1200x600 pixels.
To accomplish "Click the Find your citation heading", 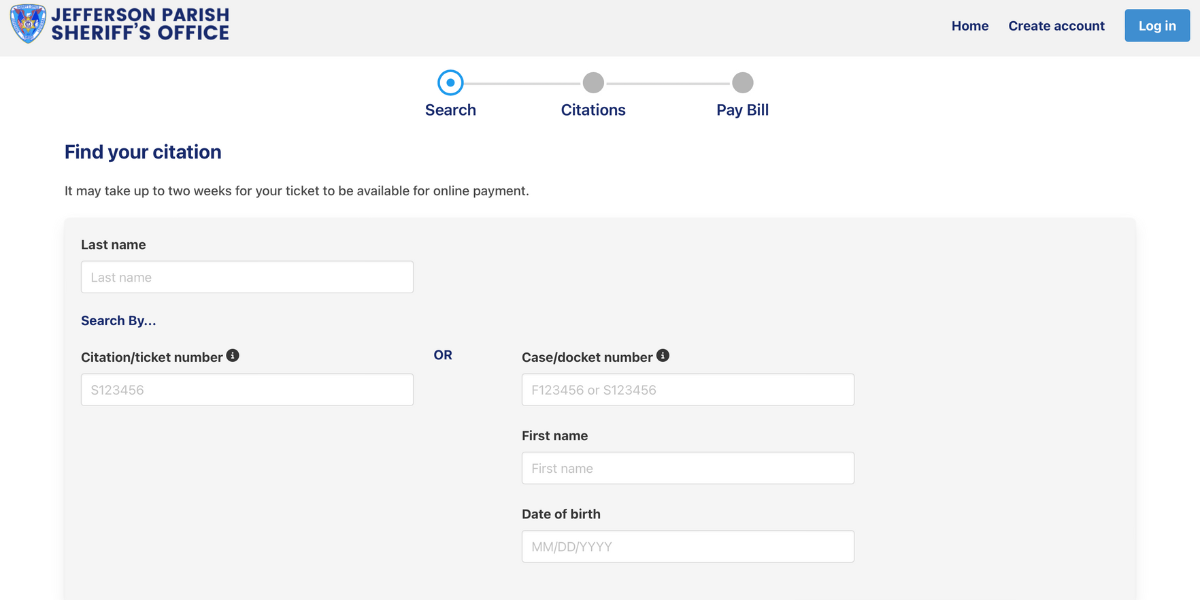I will tap(143, 152).
